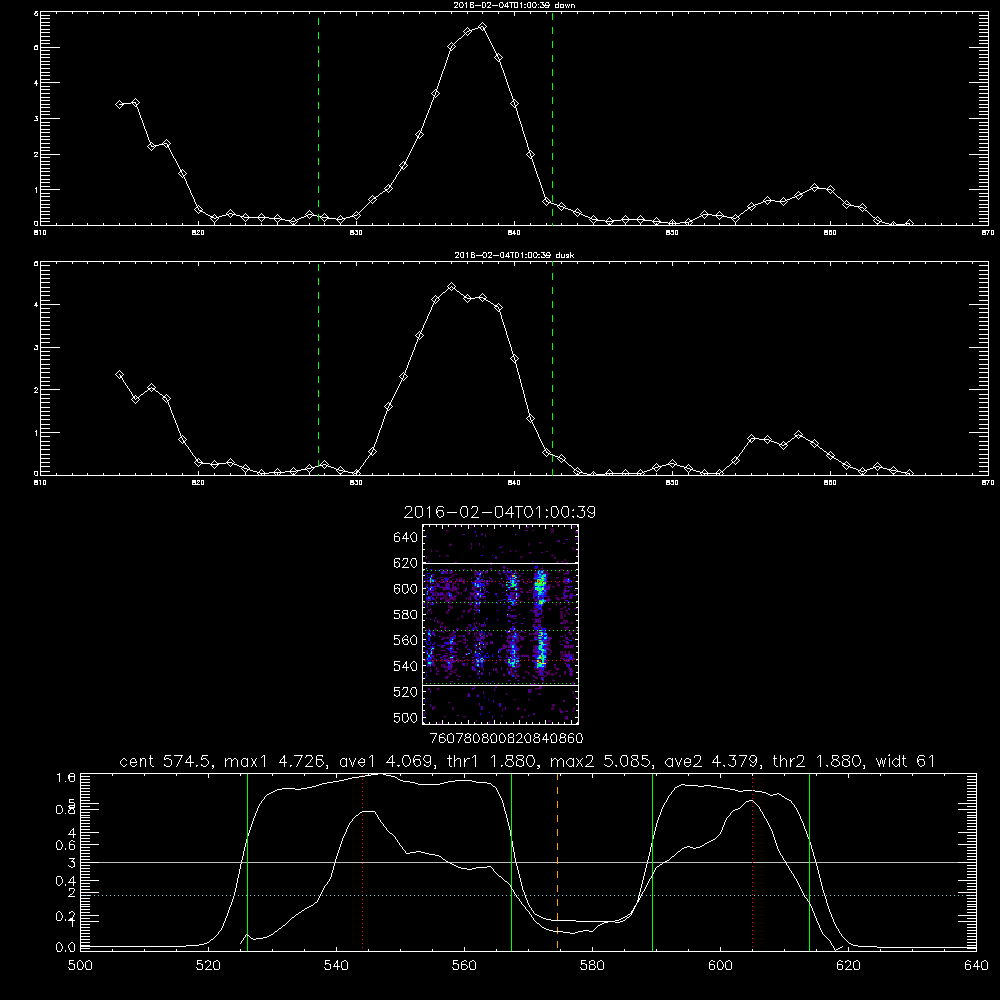Screen dimensions: 1000x1000
Task: Select the peak diamond of the dawn curve
Action: coord(483,27)
